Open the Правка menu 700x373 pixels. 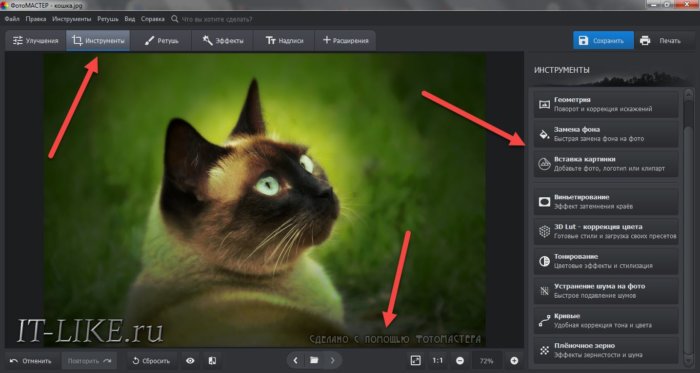pyautogui.click(x=36, y=19)
